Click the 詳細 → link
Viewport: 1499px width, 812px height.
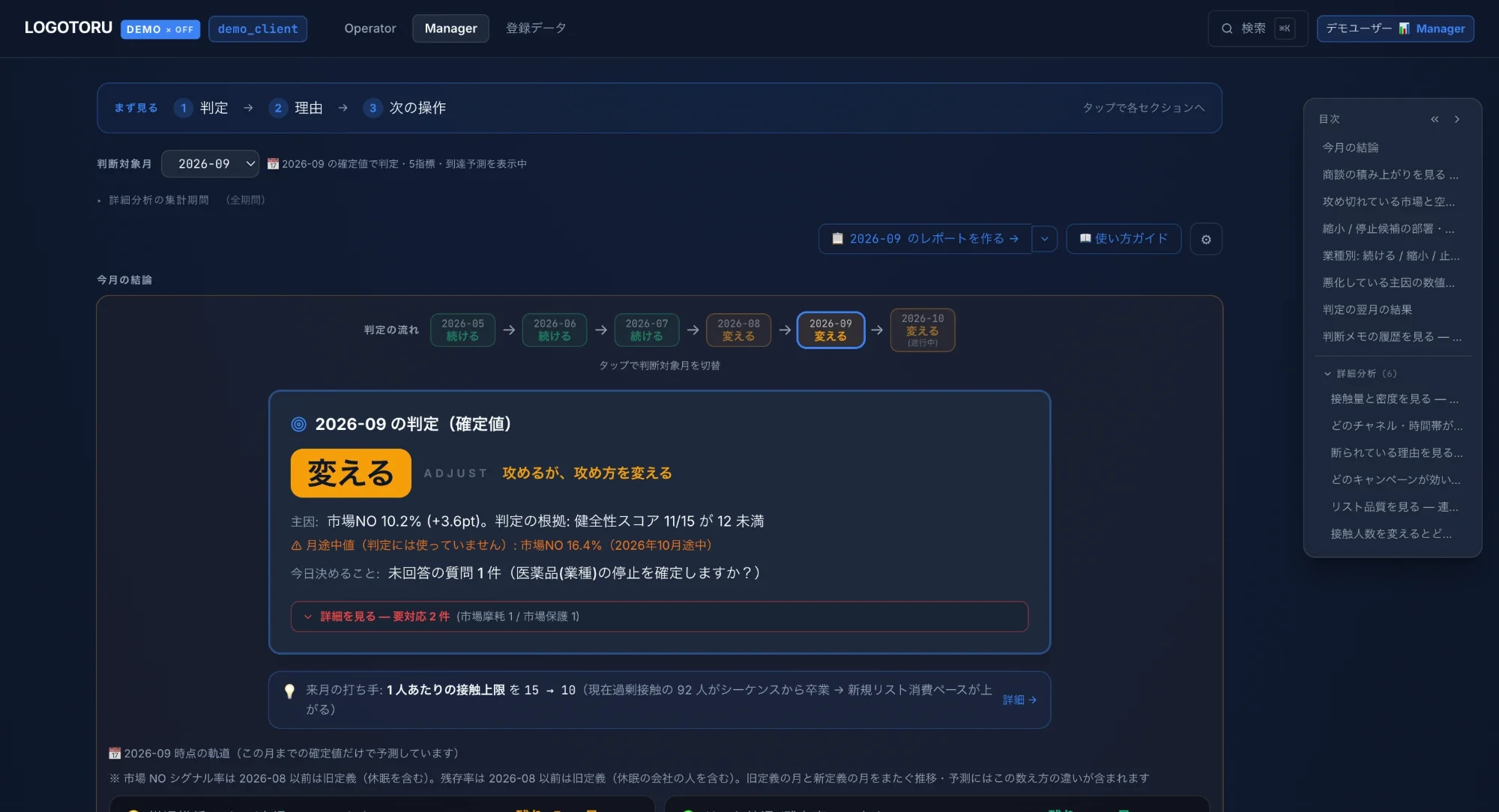point(1019,700)
